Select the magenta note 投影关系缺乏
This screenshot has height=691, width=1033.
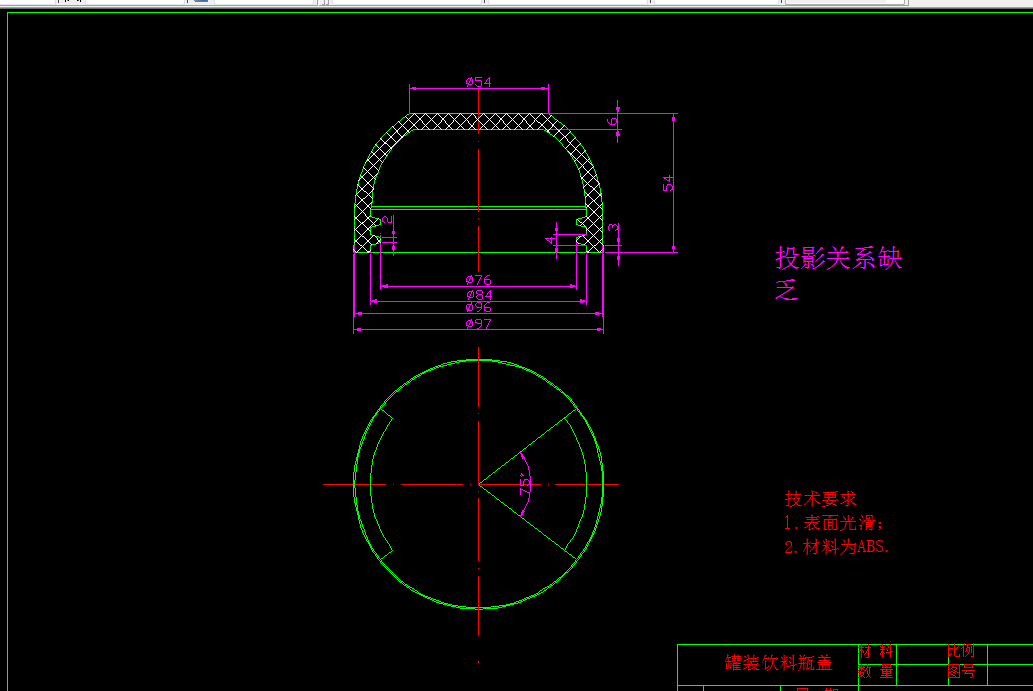[838, 273]
